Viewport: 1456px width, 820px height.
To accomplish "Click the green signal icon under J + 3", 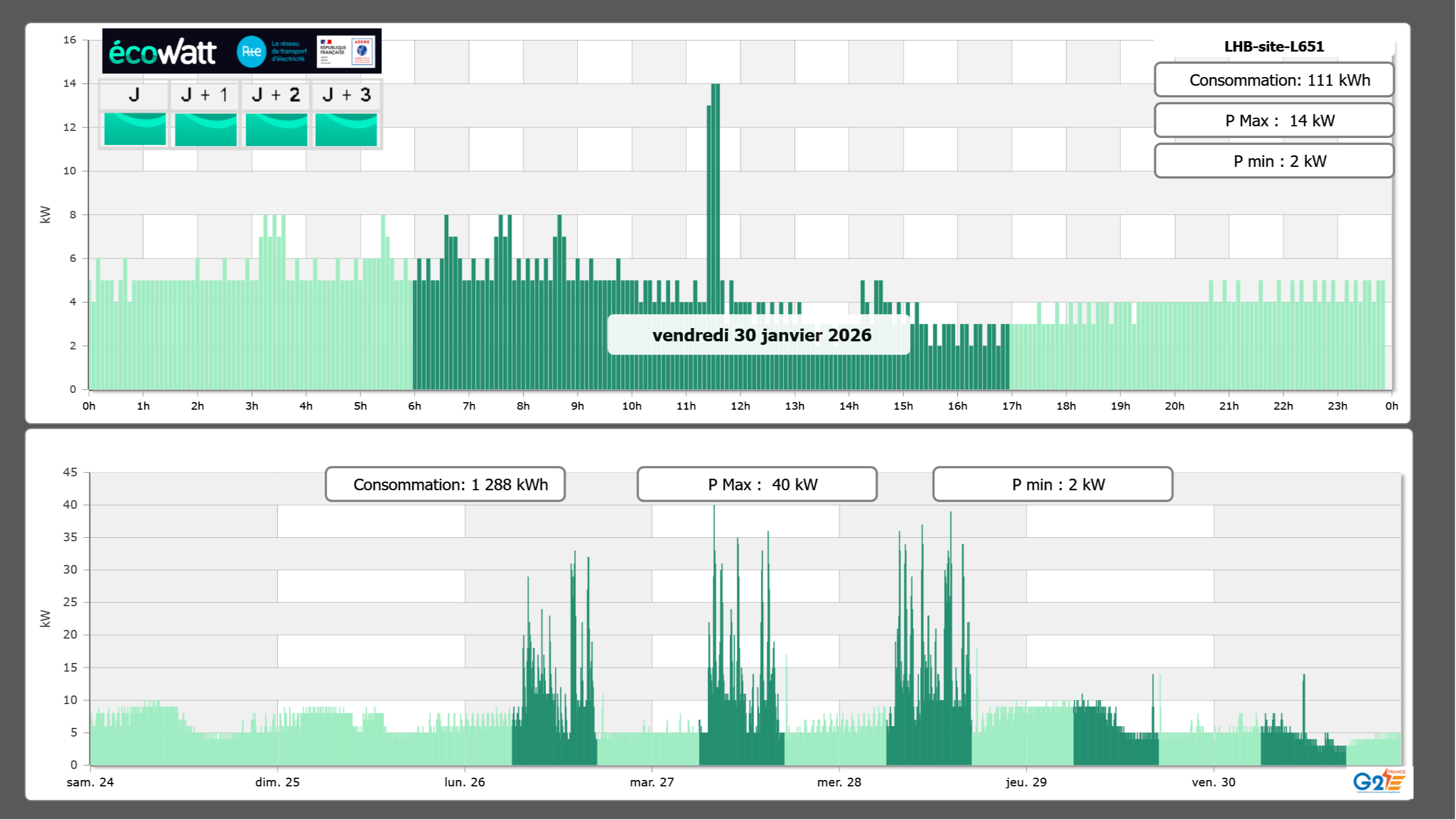I will click(x=346, y=129).
